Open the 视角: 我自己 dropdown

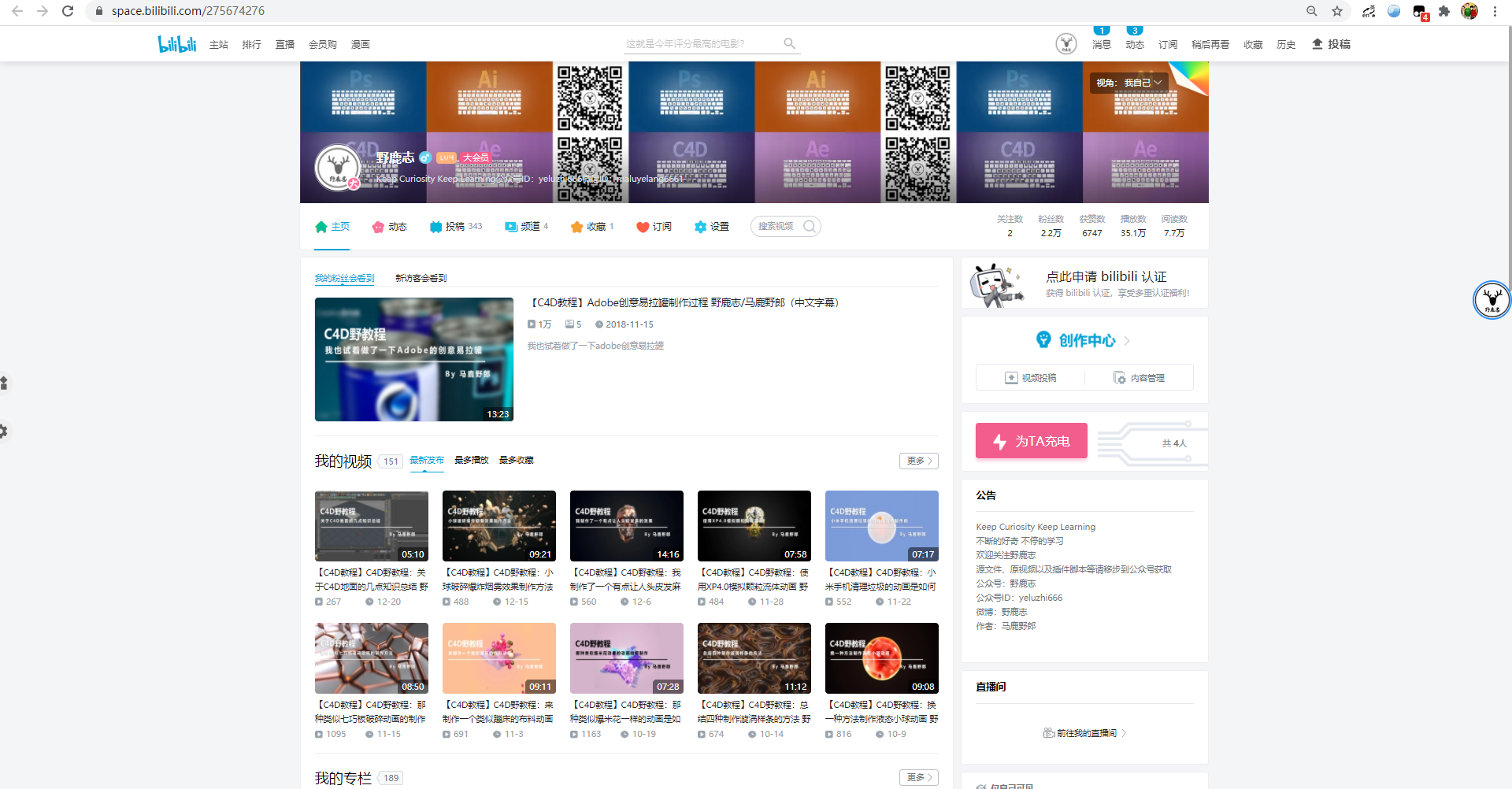point(1128,83)
